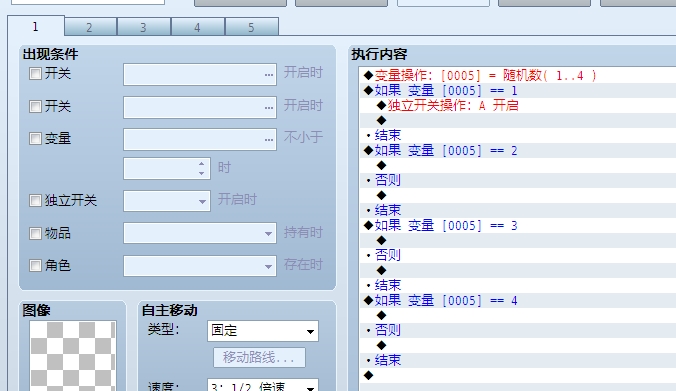
Task: Tick the 角色 condition checkbox
Action: click(35, 265)
